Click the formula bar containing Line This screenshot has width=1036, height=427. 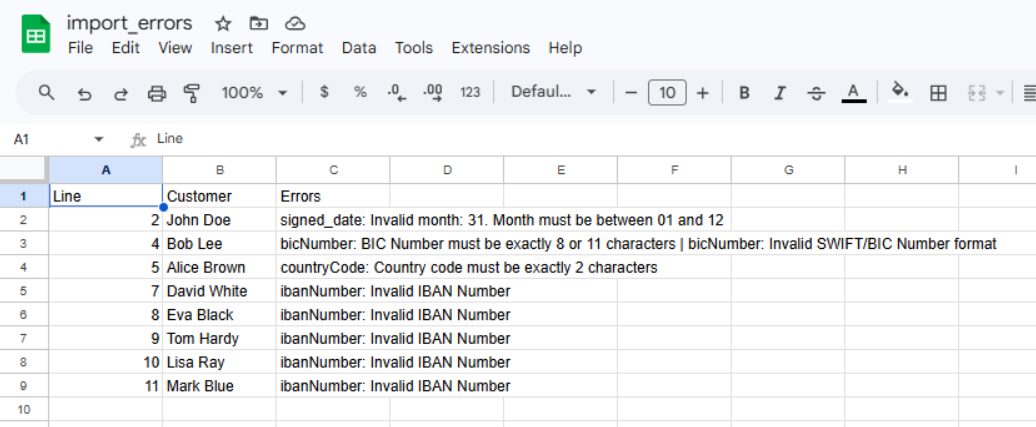coord(595,139)
